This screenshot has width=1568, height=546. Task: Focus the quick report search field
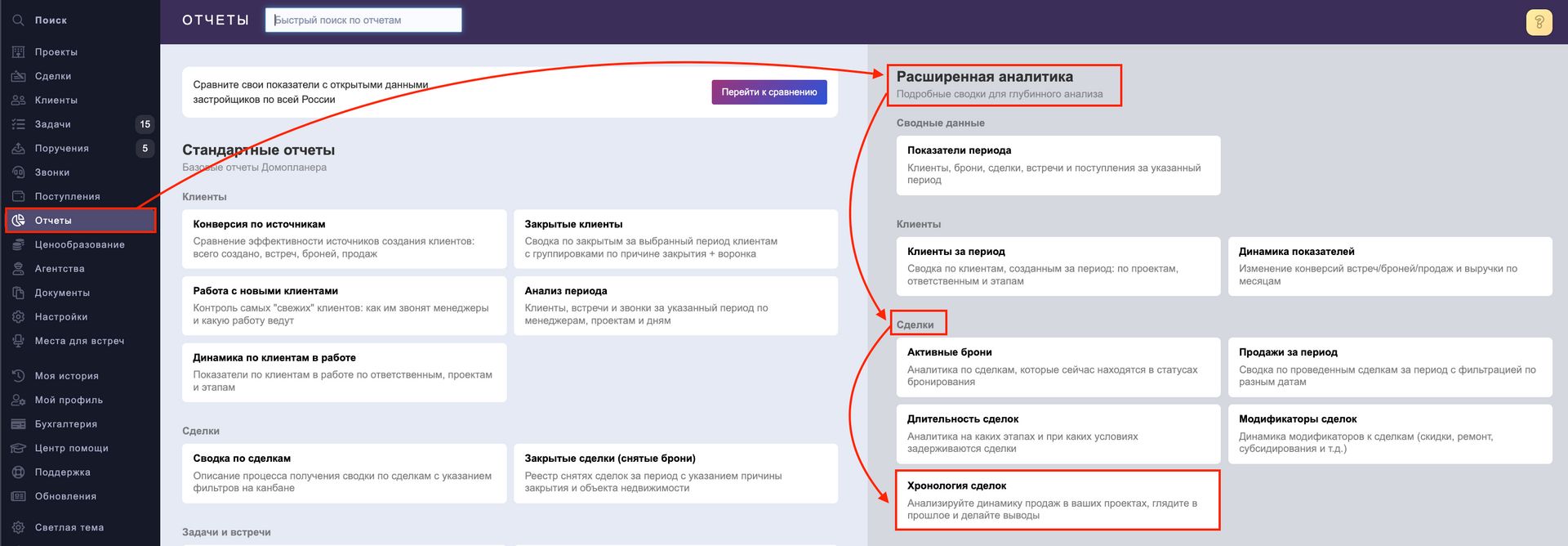click(x=363, y=20)
